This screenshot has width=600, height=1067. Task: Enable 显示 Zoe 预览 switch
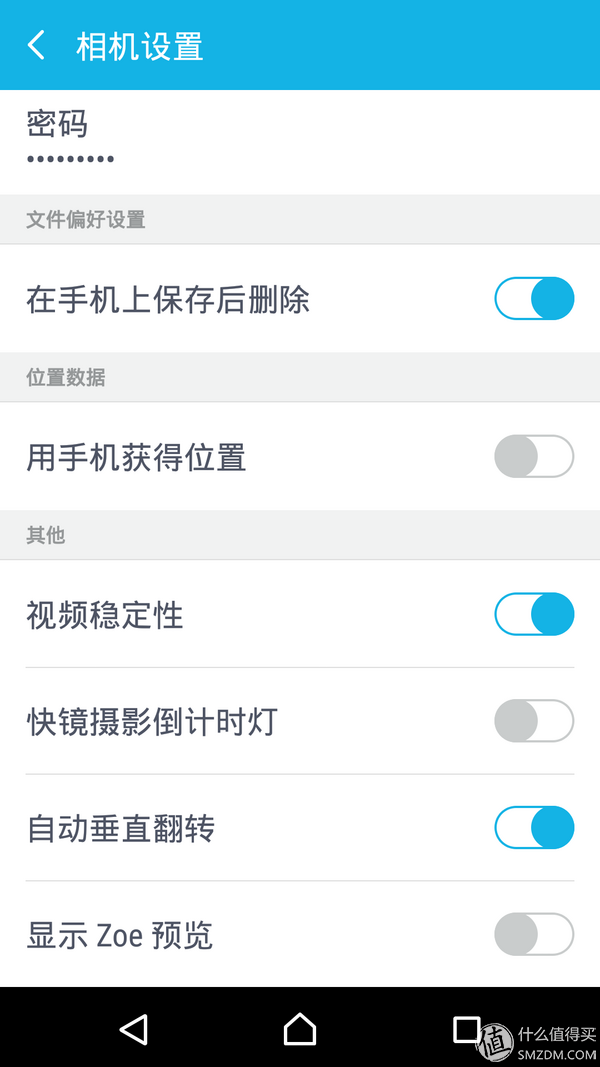[534, 935]
